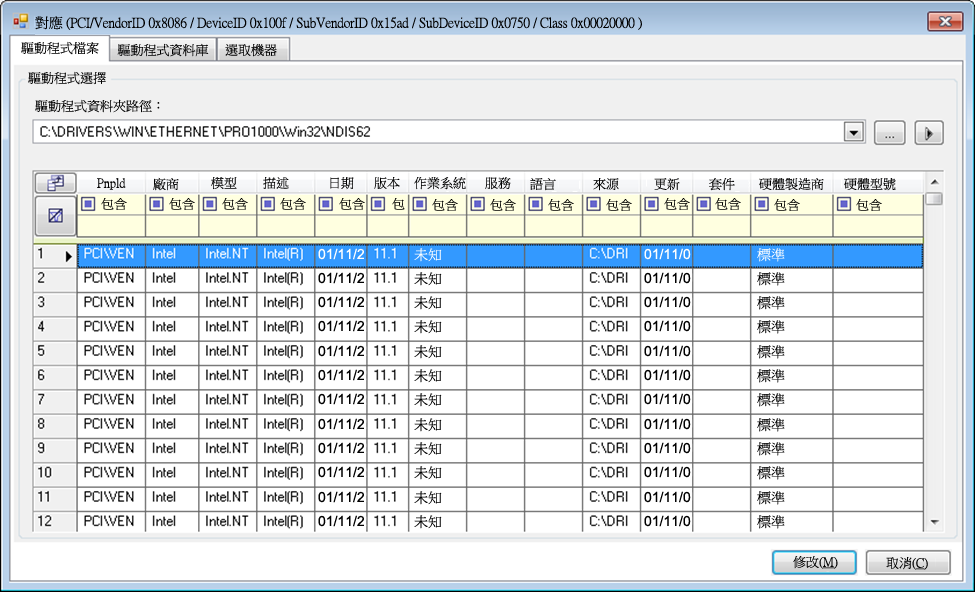Click the browse folder button with ellipsis
Image resolution: width=975 pixels, height=592 pixels.
pyautogui.click(x=889, y=132)
